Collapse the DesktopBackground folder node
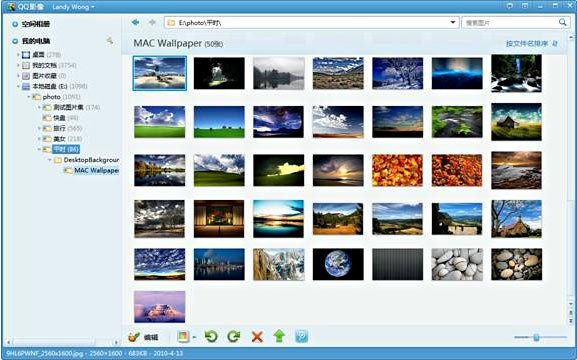 coord(50,160)
